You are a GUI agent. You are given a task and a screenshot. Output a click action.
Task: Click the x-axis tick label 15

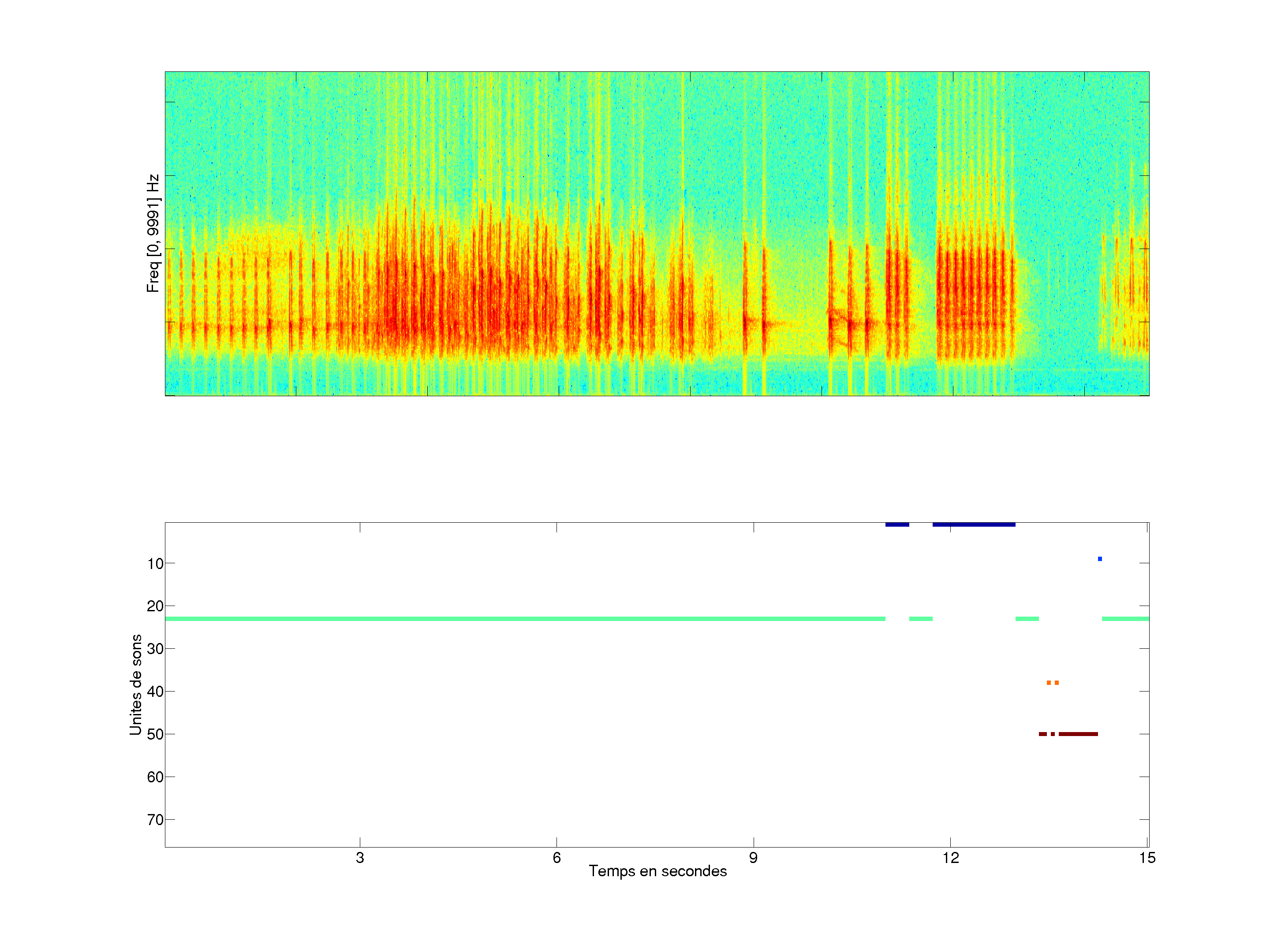click(1147, 858)
